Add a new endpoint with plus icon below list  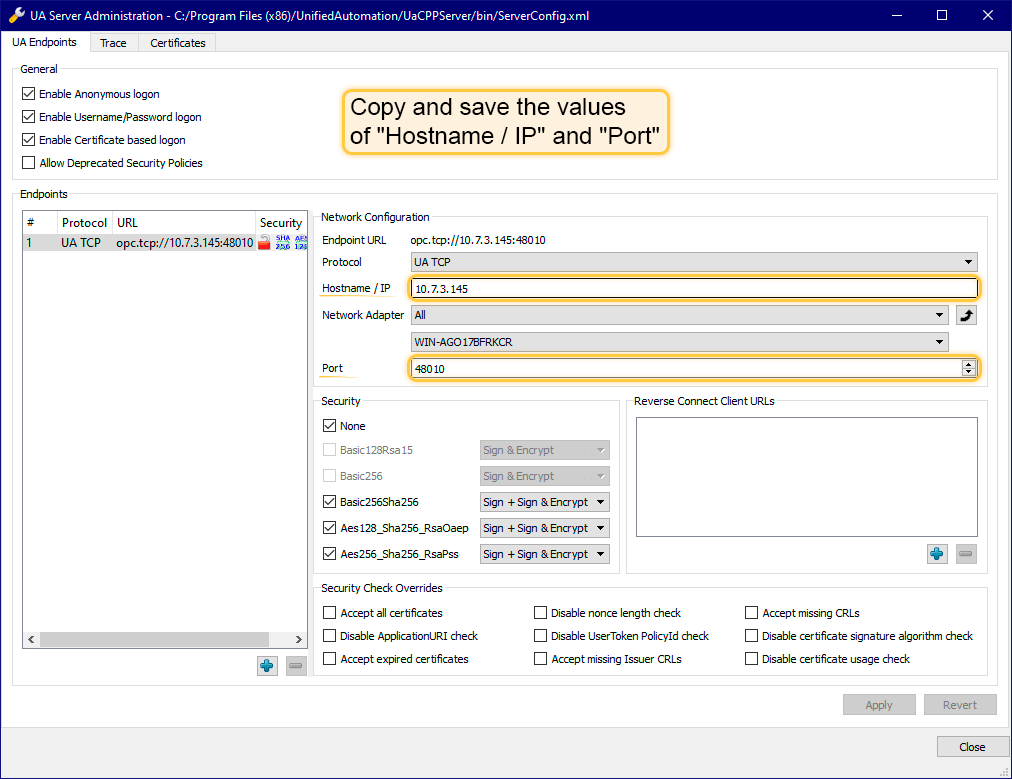point(267,665)
